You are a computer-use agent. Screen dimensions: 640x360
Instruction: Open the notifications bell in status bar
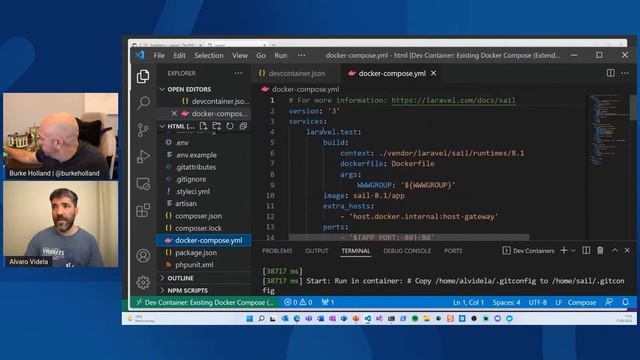pyautogui.click(x=625, y=302)
